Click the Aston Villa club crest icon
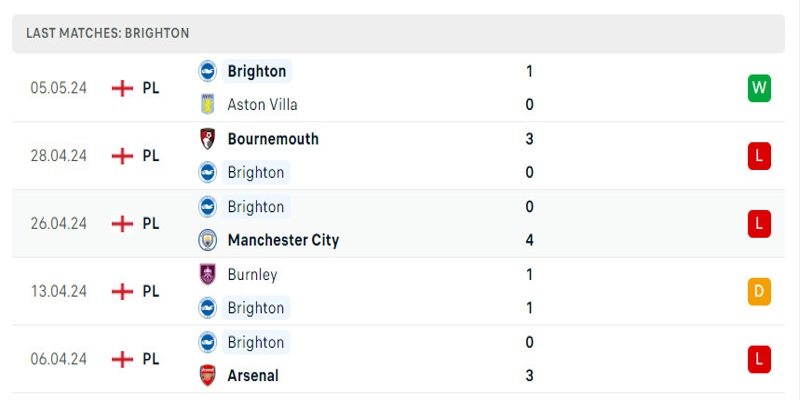The image size is (800, 400). (208, 105)
